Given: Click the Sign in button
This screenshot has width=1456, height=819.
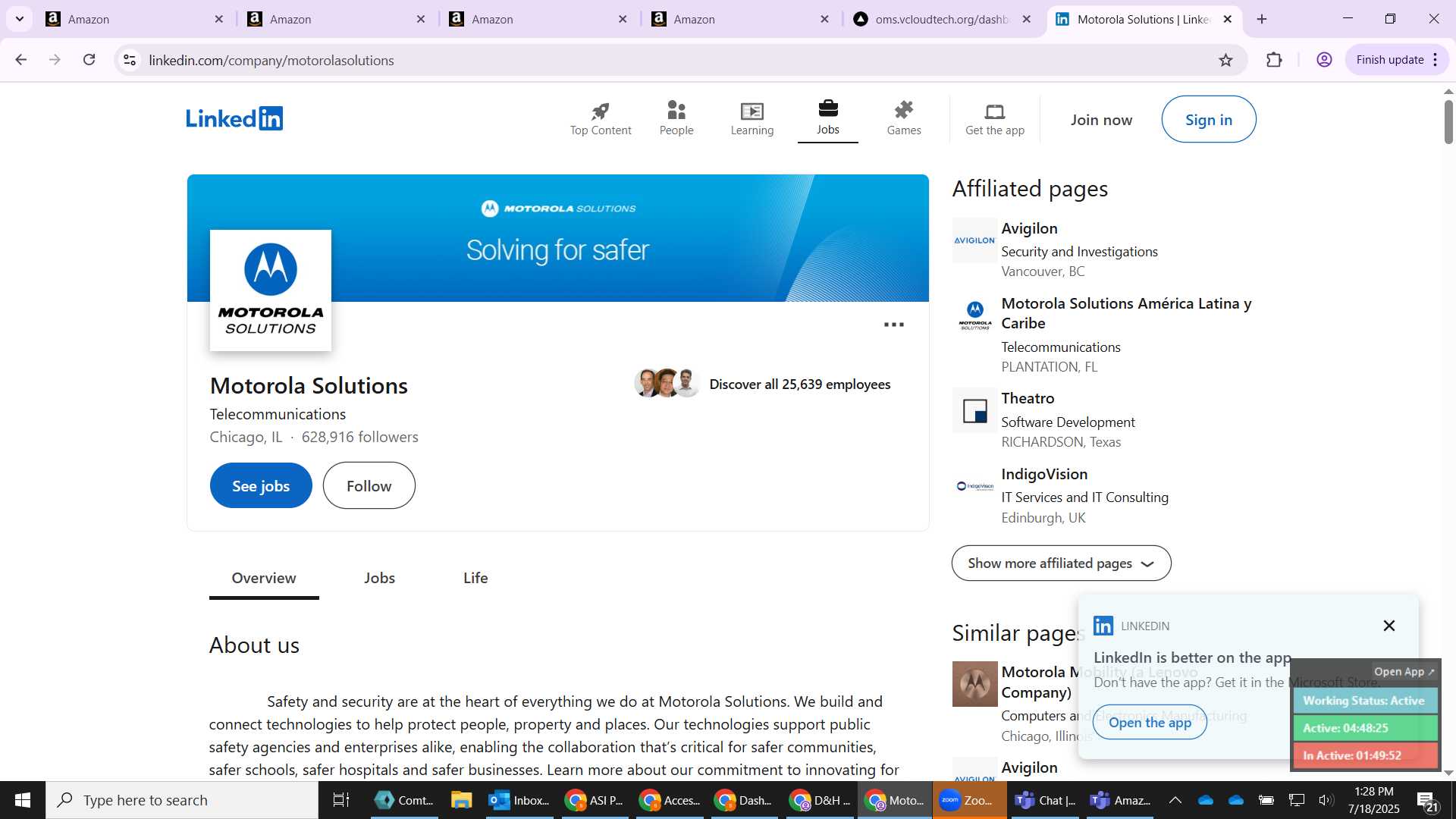Looking at the screenshot, I should (1209, 120).
